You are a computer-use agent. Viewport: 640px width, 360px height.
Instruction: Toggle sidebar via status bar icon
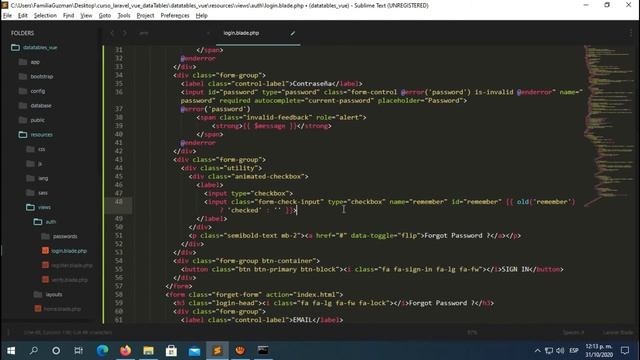[9, 332]
